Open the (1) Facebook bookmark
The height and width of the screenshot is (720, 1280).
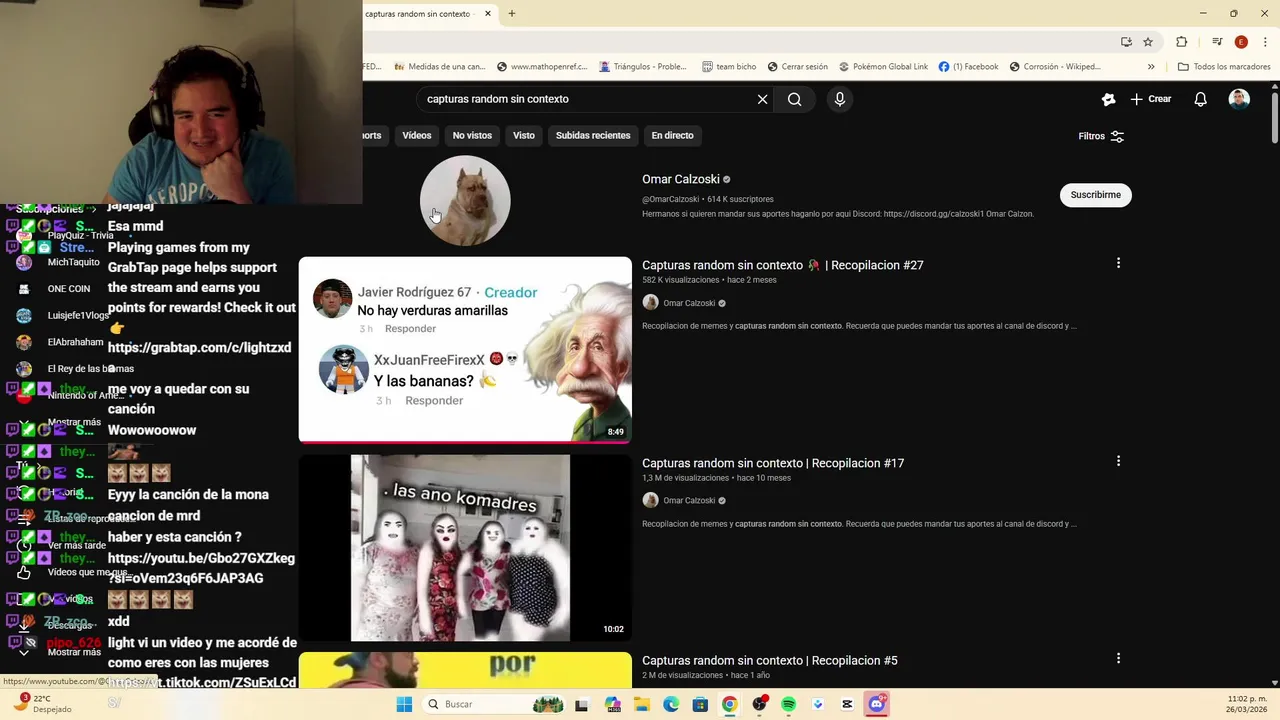968,67
